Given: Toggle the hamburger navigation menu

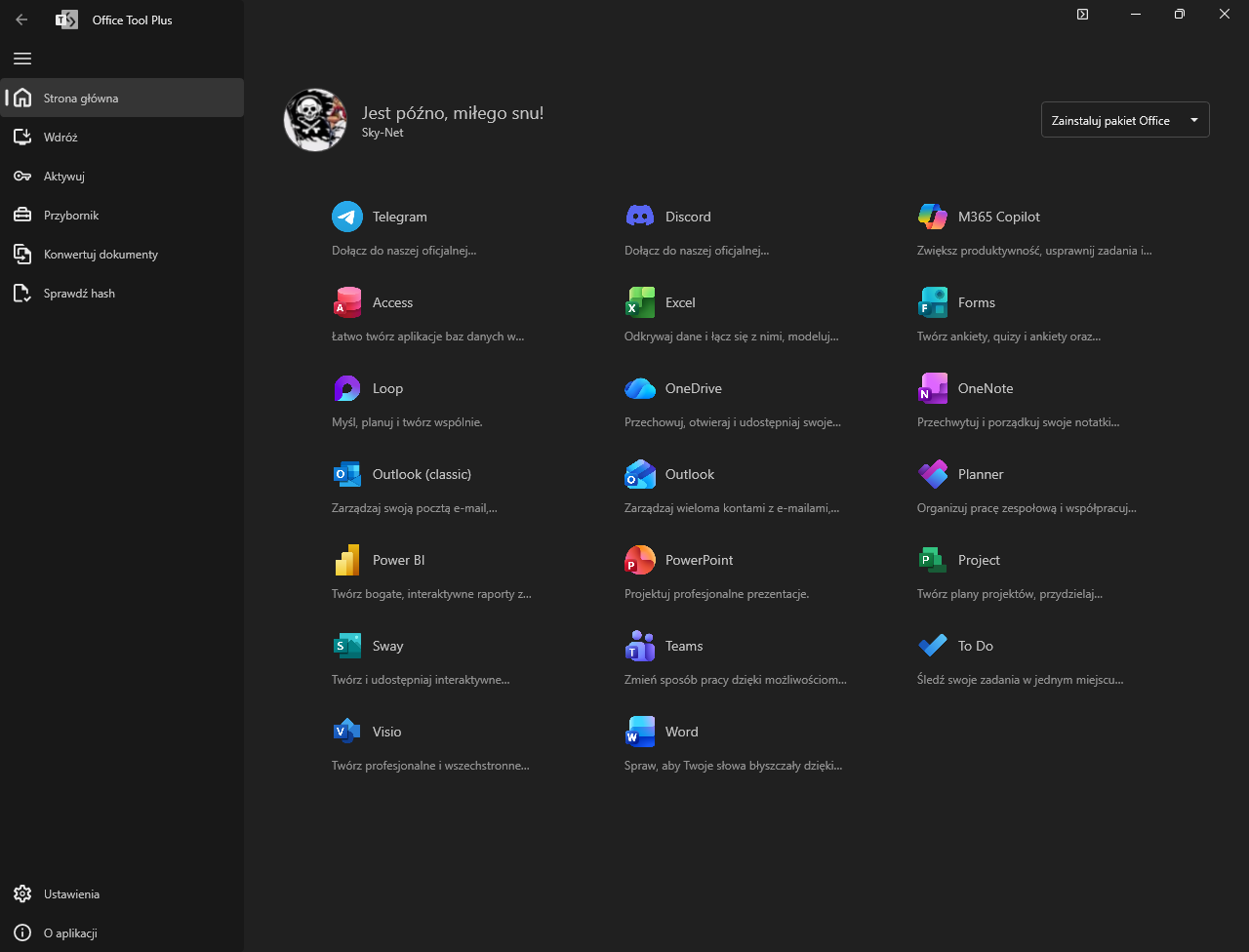Looking at the screenshot, I should pos(22,59).
